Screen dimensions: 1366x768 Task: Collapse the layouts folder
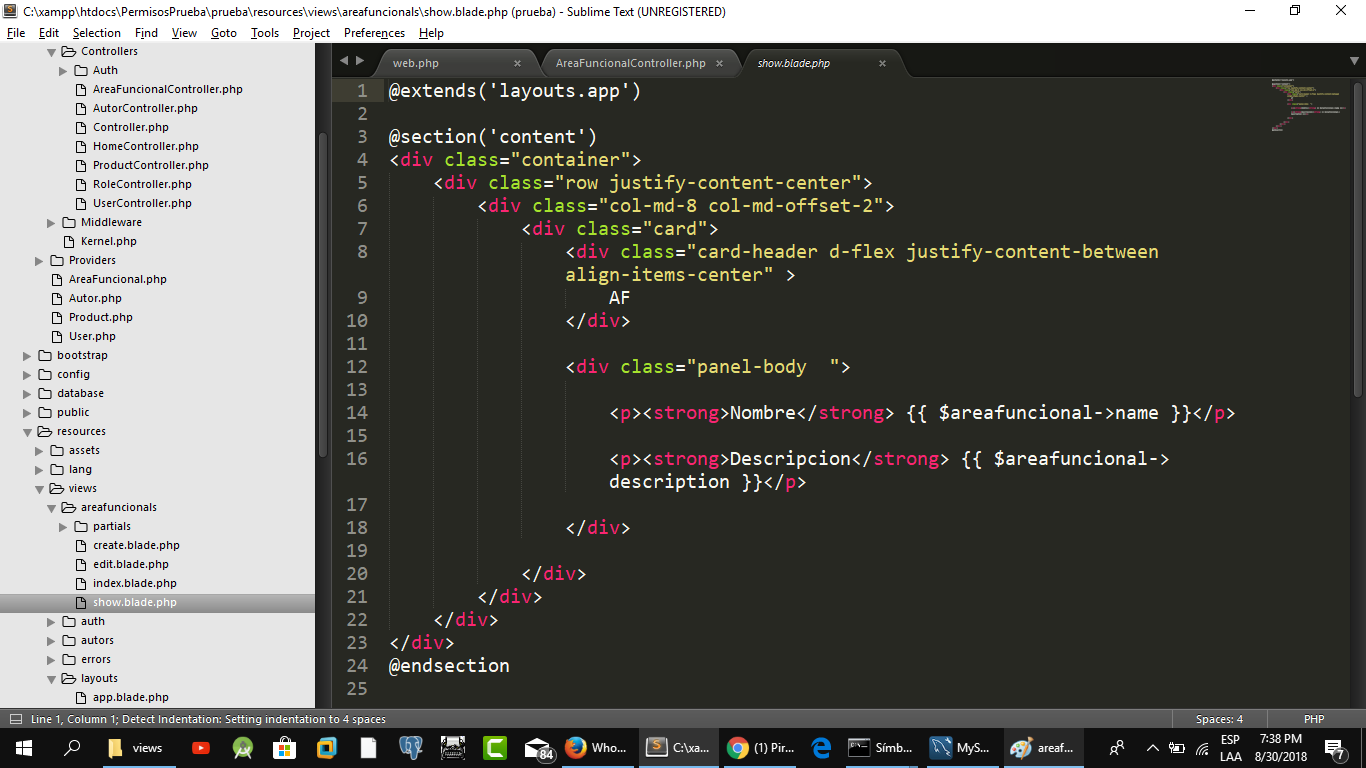pyautogui.click(x=52, y=678)
